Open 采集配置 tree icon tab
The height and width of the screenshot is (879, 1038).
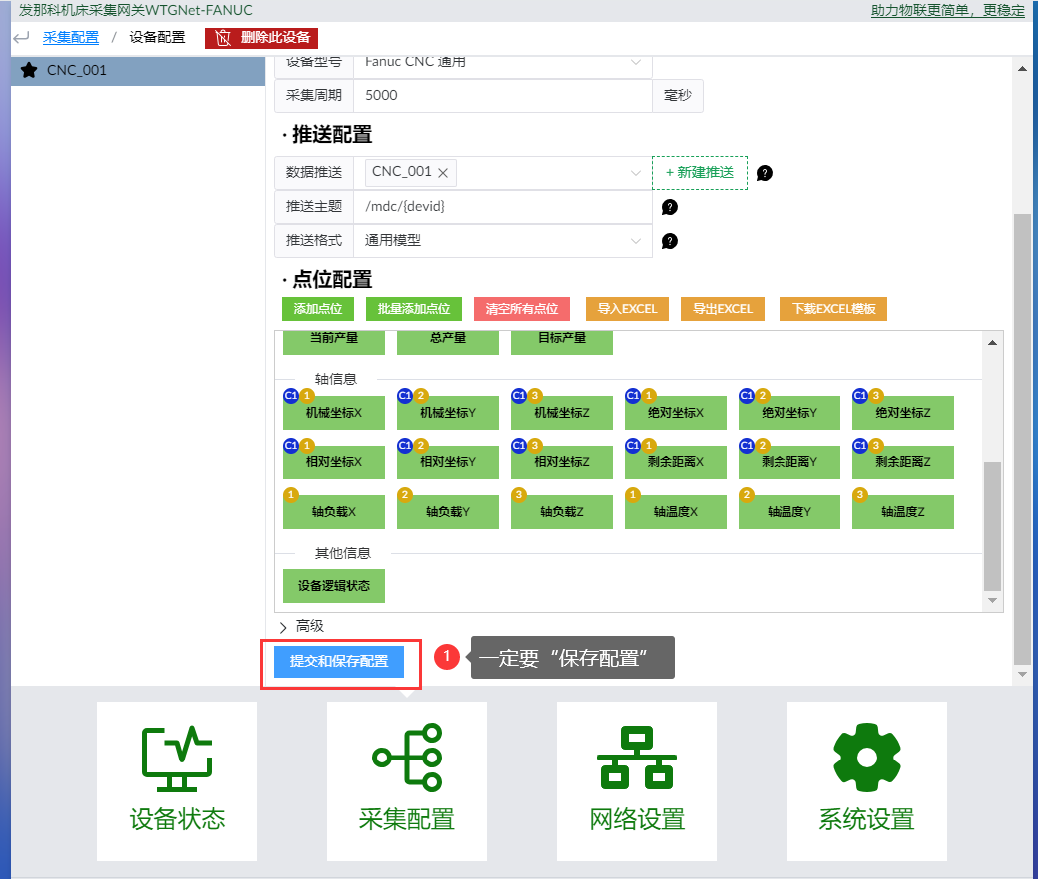point(406,781)
